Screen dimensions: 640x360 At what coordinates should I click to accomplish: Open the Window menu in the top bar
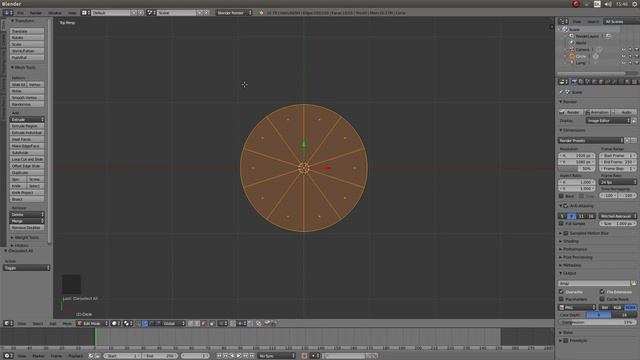click(55, 13)
